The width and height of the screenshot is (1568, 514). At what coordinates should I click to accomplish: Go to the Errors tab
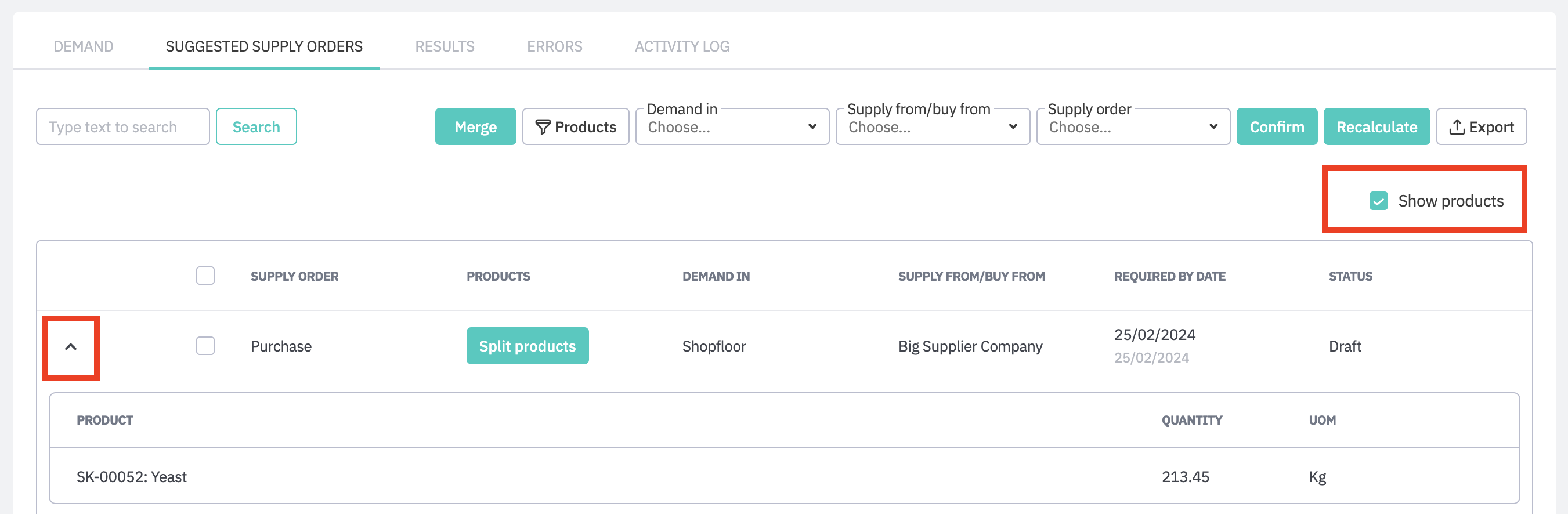554,47
